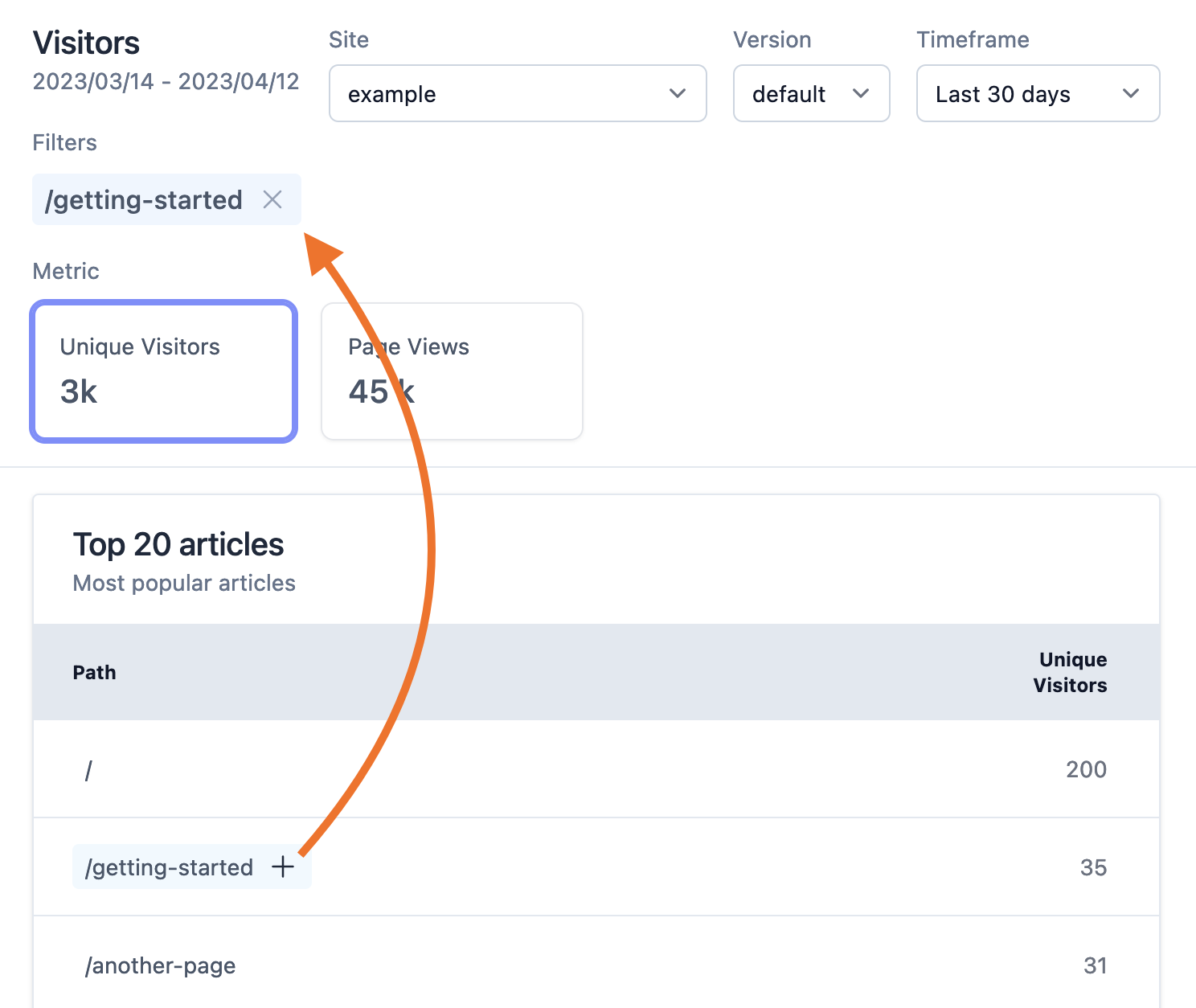Click the root "/" path in the table

[x=88, y=770]
